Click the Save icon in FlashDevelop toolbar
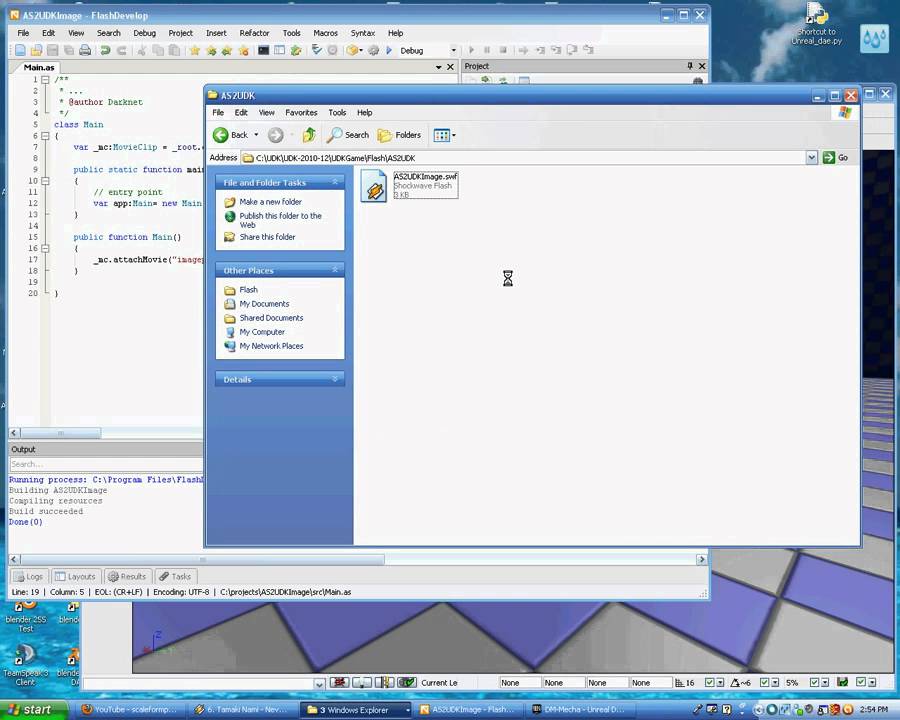 click(52, 51)
